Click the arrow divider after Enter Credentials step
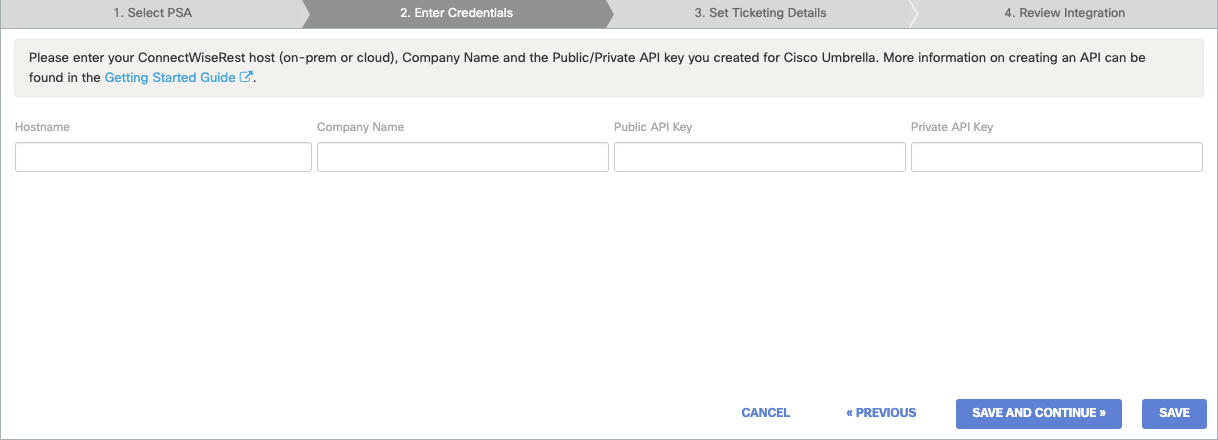 click(x=610, y=13)
